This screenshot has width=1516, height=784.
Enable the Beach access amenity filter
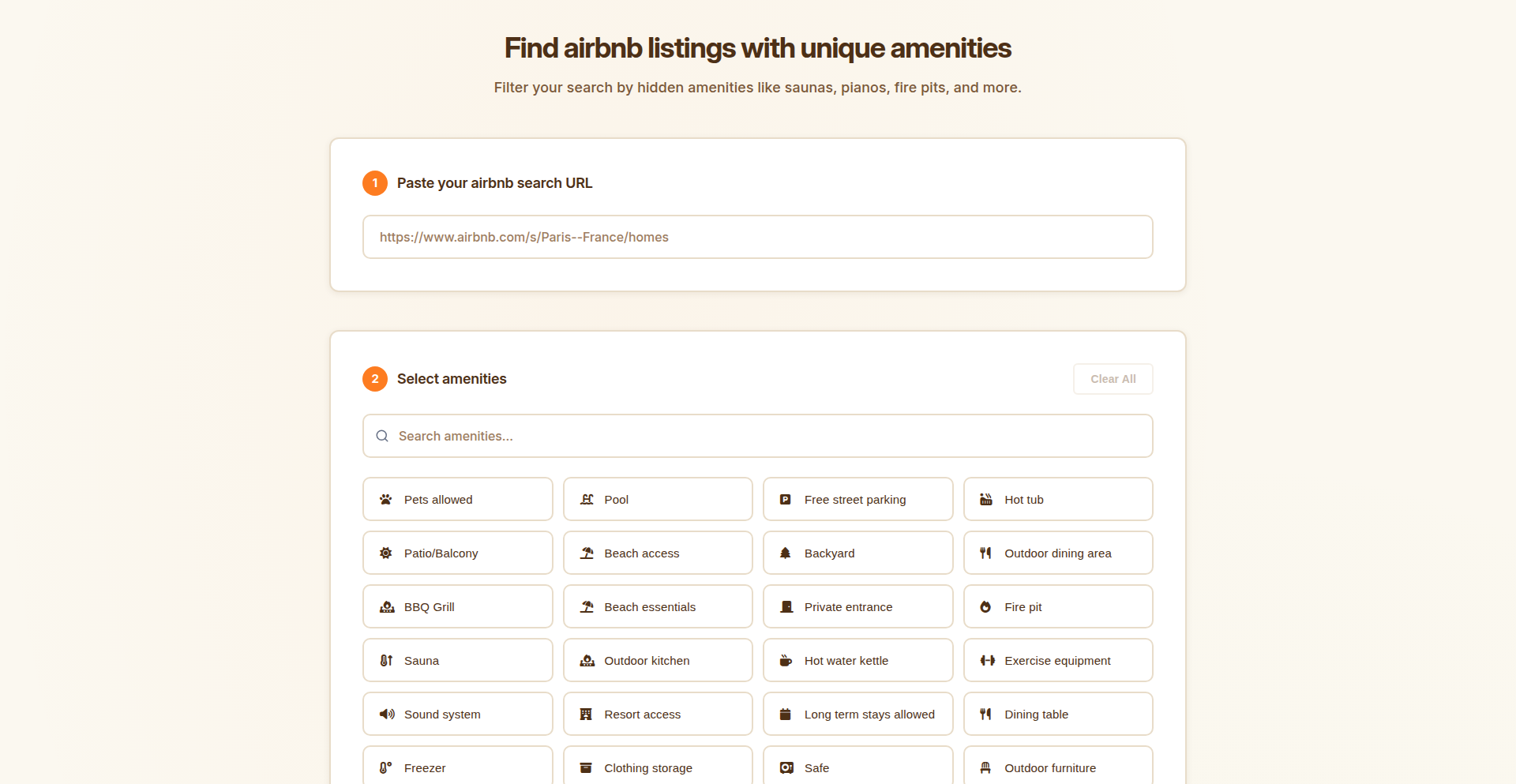coord(658,553)
